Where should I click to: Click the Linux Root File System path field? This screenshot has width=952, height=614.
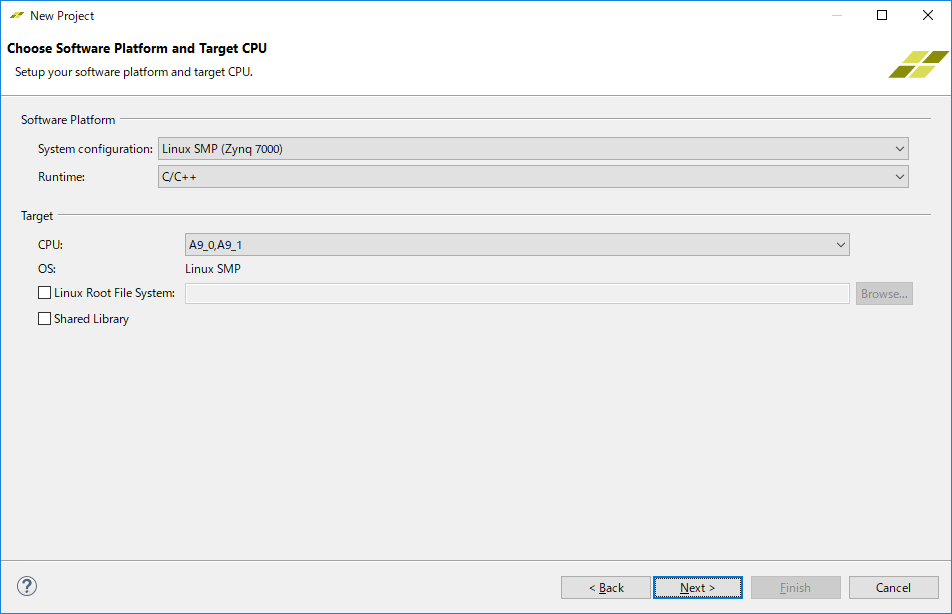[517, 293]
